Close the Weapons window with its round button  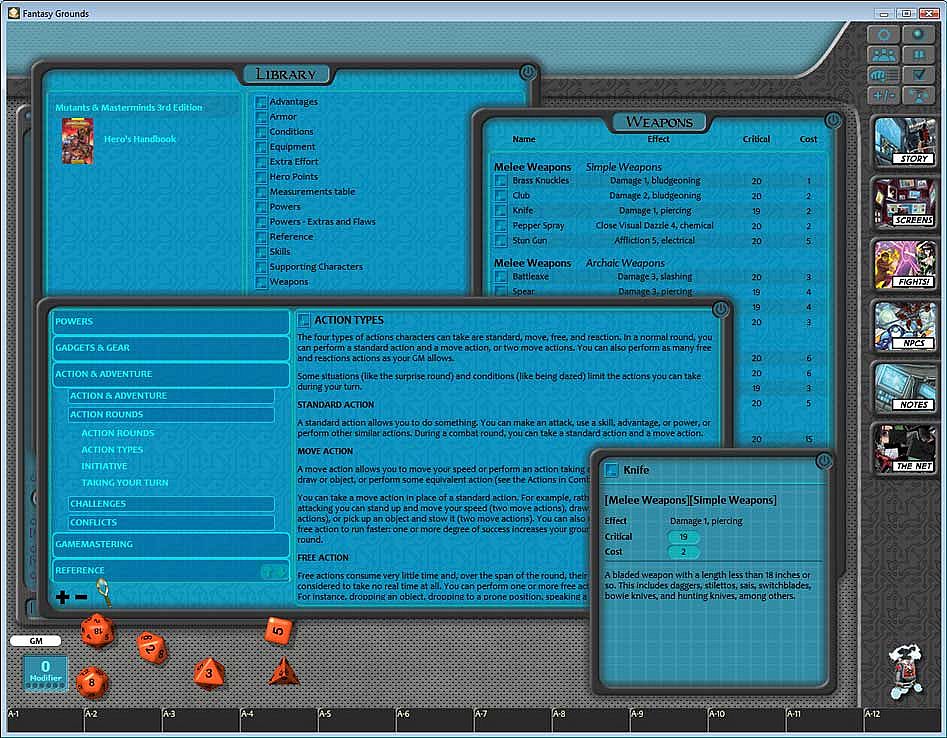[x=833, y=120]
